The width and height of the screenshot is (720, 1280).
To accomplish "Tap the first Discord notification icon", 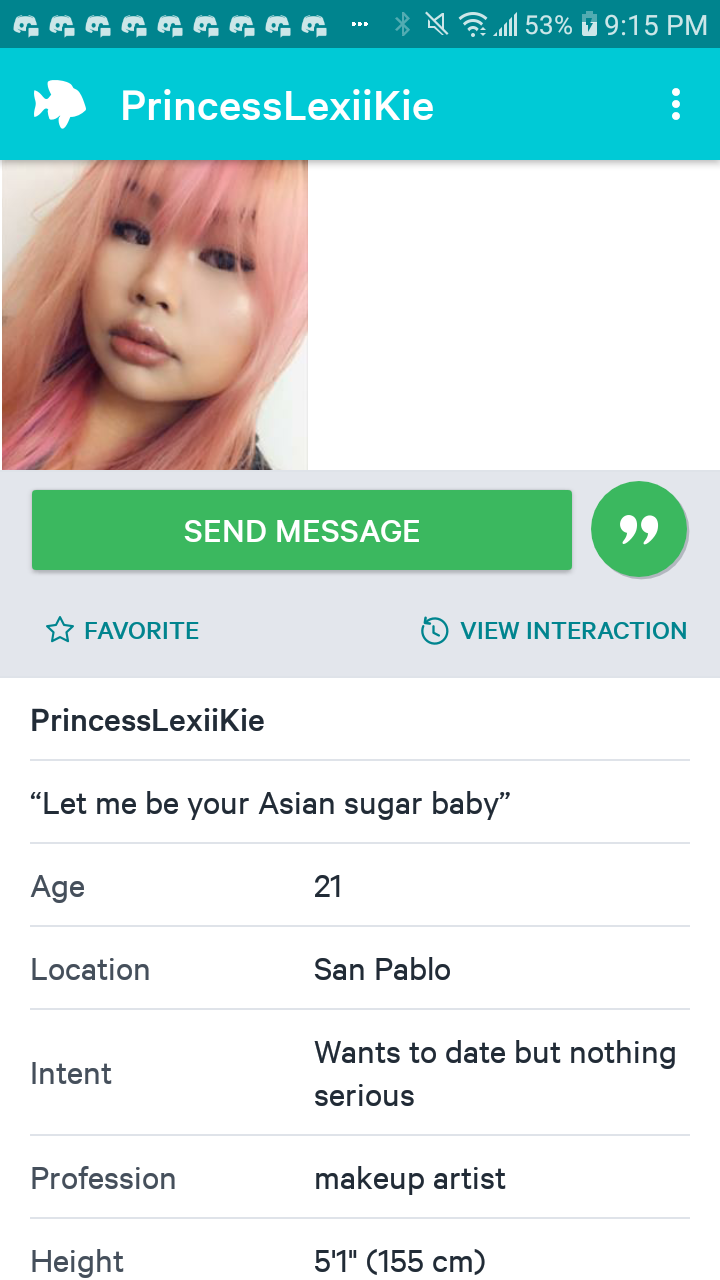I will click(26, 24).
